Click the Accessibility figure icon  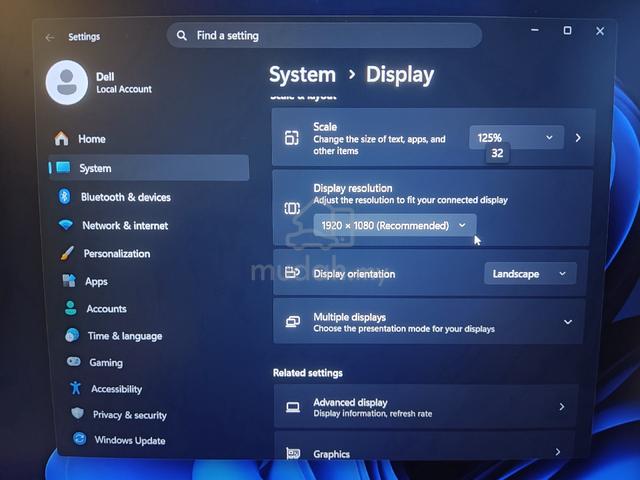click(76, 388)
